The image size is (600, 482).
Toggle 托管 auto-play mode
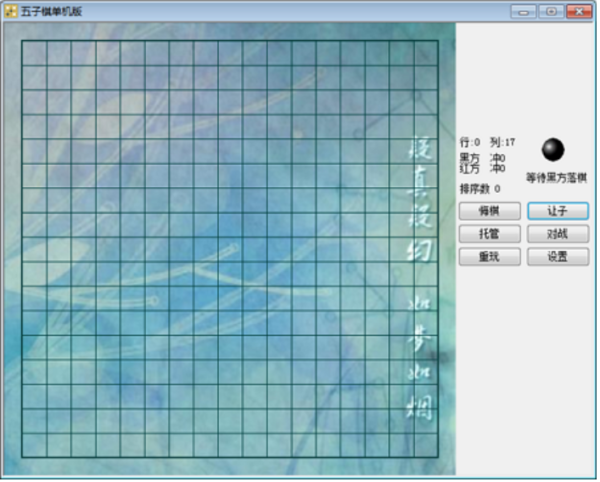(488, 234)
